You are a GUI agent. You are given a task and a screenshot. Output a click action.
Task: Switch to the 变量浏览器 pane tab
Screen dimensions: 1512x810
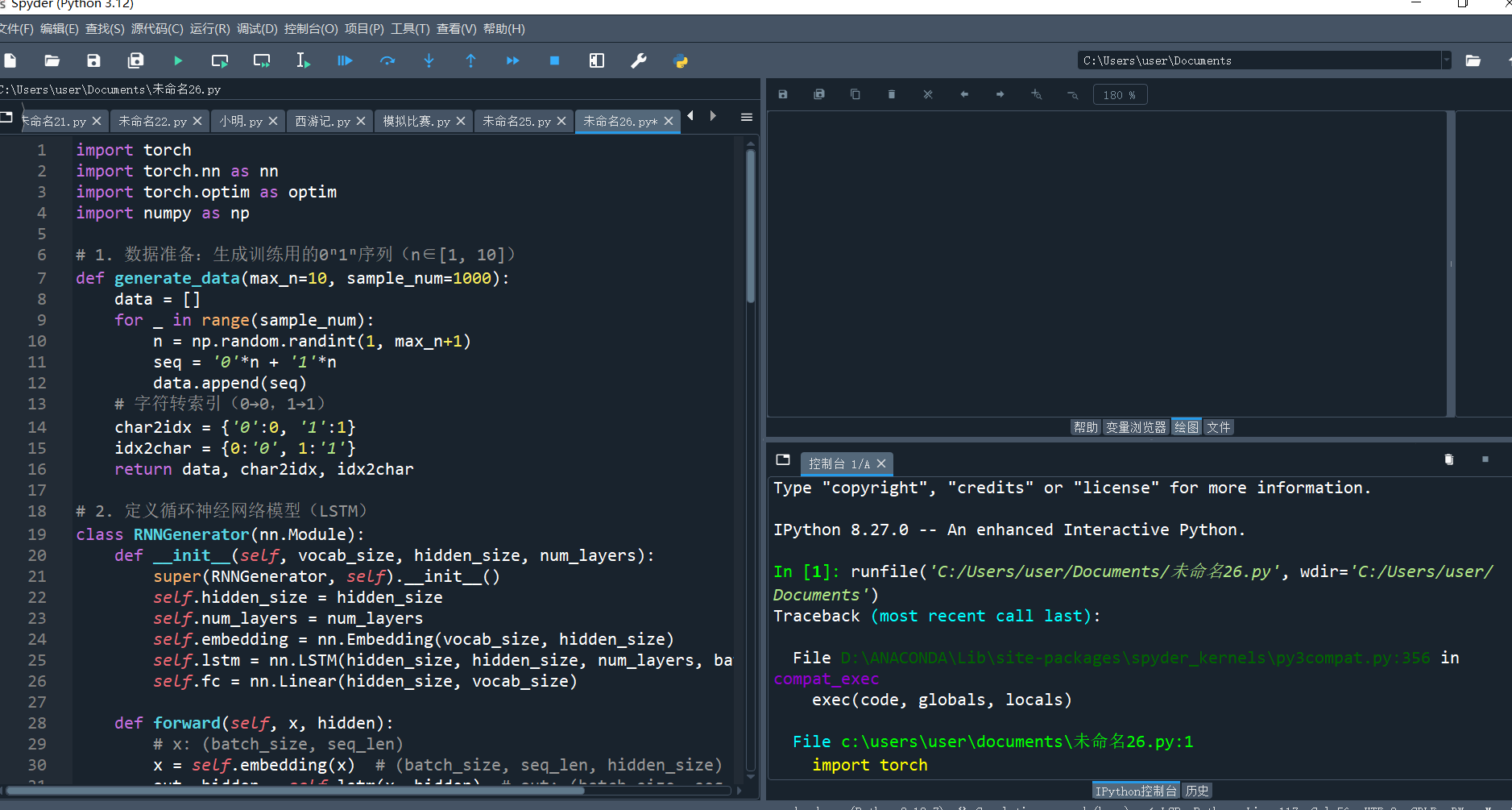pyautogui.click(x=1136, y=427)
